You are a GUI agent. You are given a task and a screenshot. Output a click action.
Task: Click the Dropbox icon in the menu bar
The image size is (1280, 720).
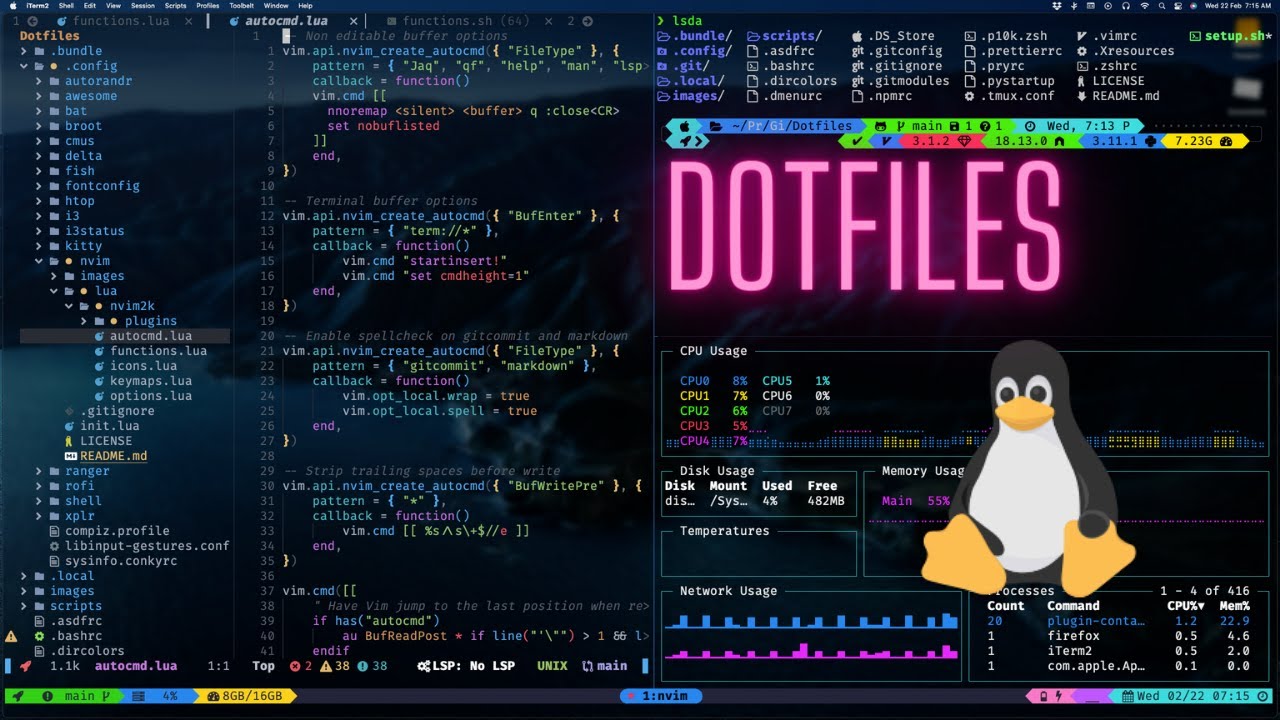pyautogui.click(x=1057, y=6)
